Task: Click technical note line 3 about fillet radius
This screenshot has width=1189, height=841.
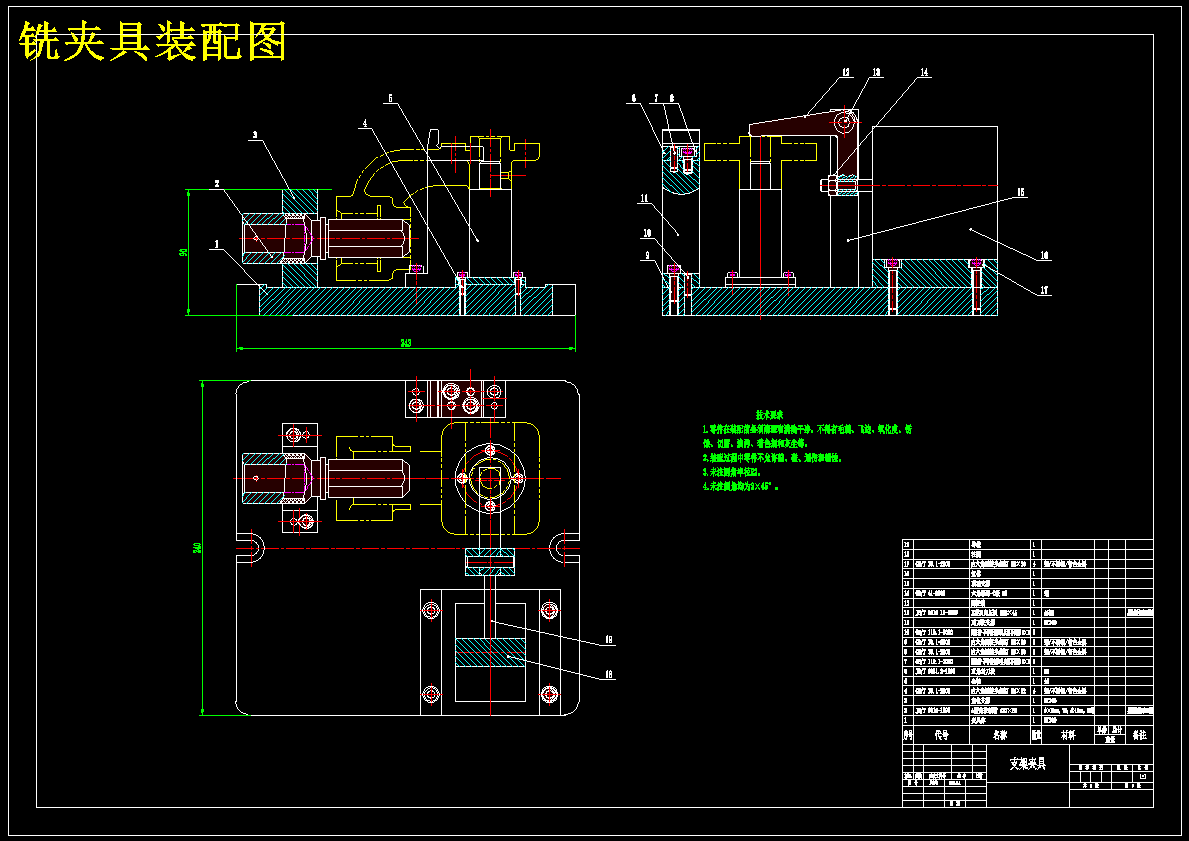Action: click(733, 472)
